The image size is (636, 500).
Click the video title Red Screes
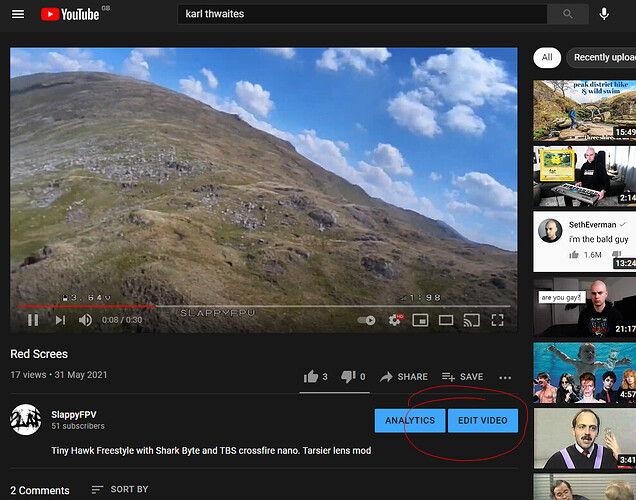coord(39,354)
